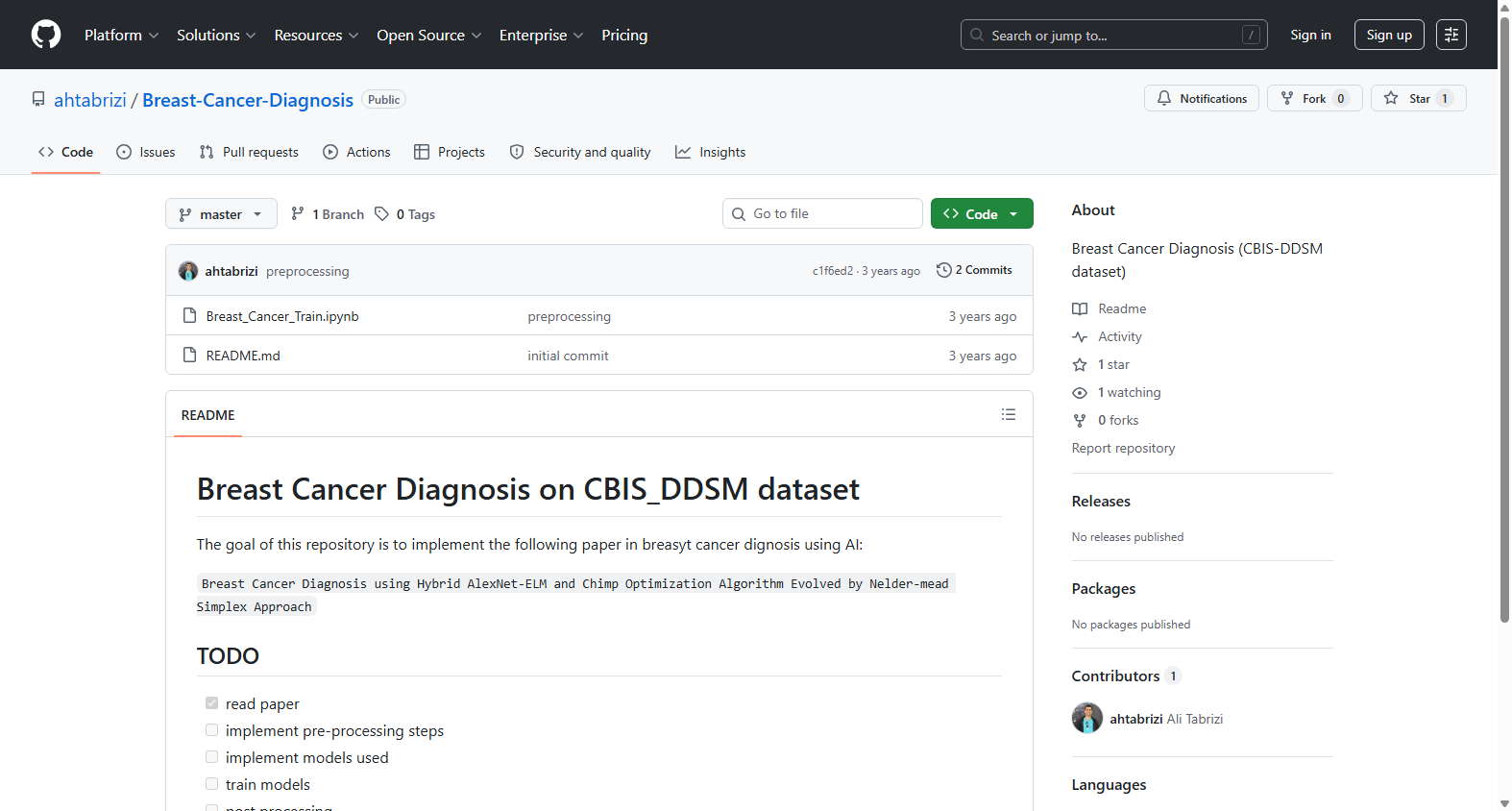1512x811 pixels.
Task: Click Report repository link
Action: [x=1123, y=448]
